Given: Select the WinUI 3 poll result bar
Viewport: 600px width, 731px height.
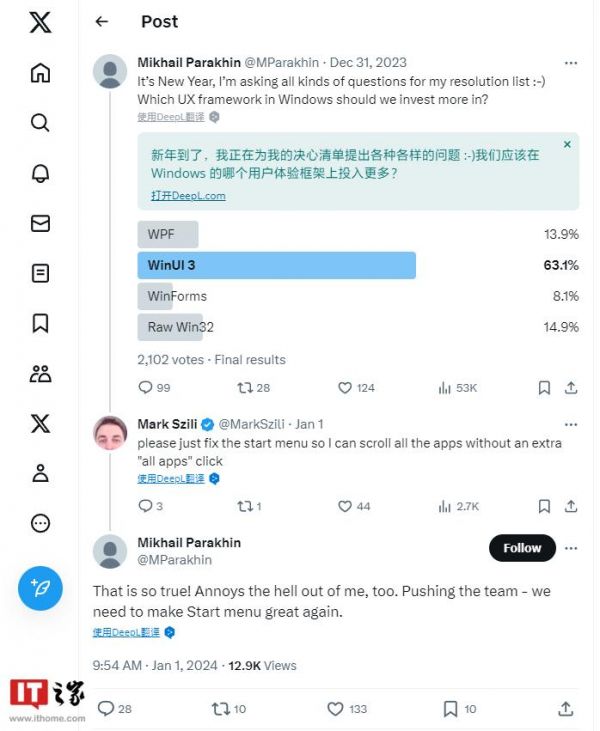Looking at the screenshot, I should point(276,265).
